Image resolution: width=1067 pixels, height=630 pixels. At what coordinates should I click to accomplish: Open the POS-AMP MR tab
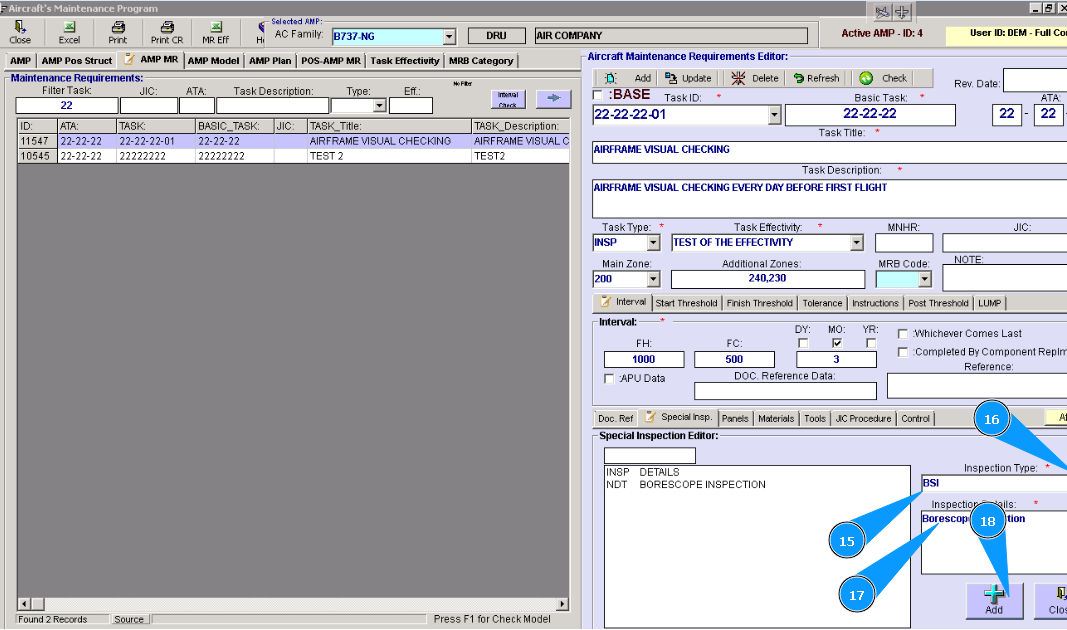click(331, 61)
